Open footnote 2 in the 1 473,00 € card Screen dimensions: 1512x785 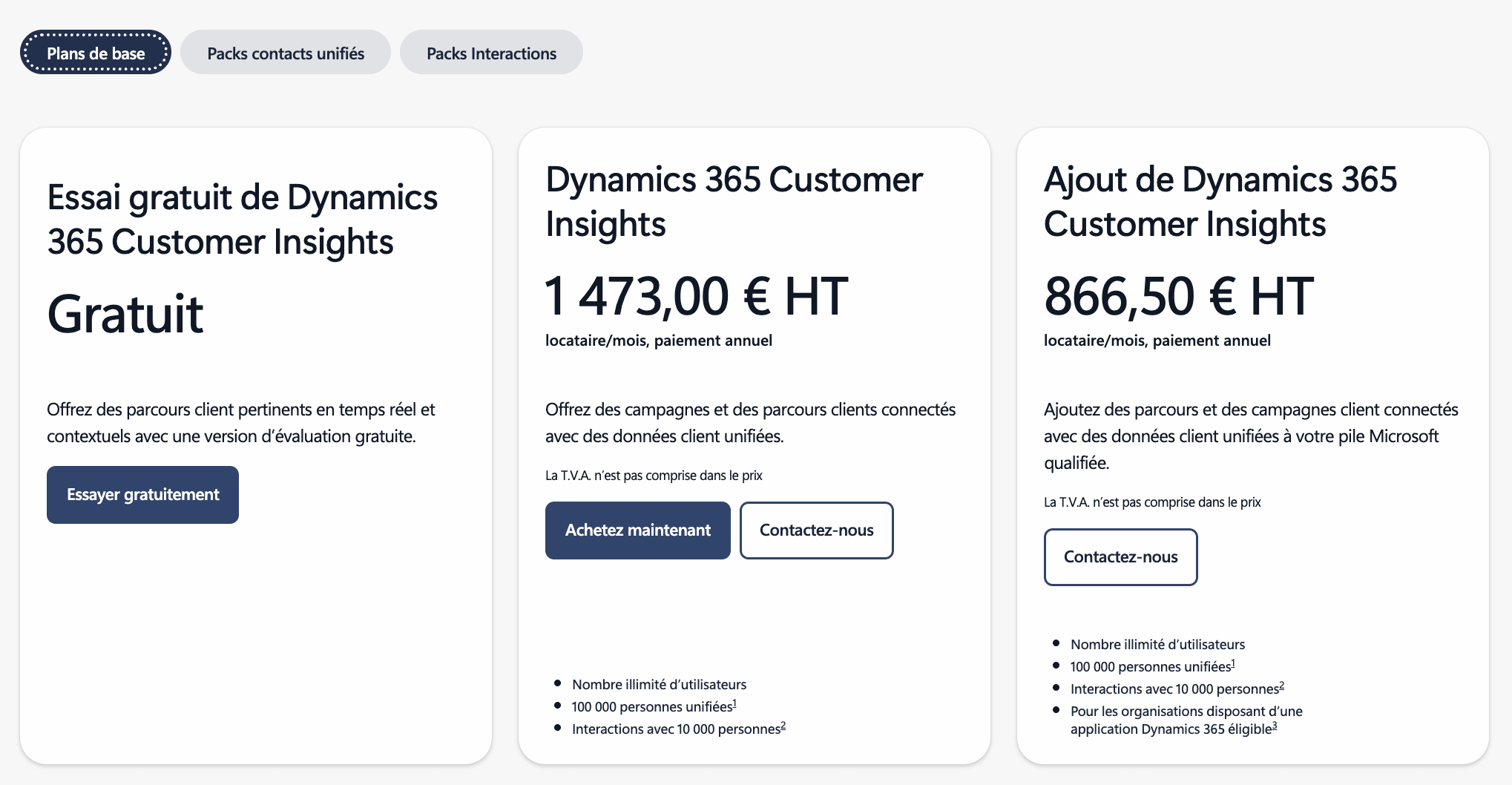(x=783, y=725)
